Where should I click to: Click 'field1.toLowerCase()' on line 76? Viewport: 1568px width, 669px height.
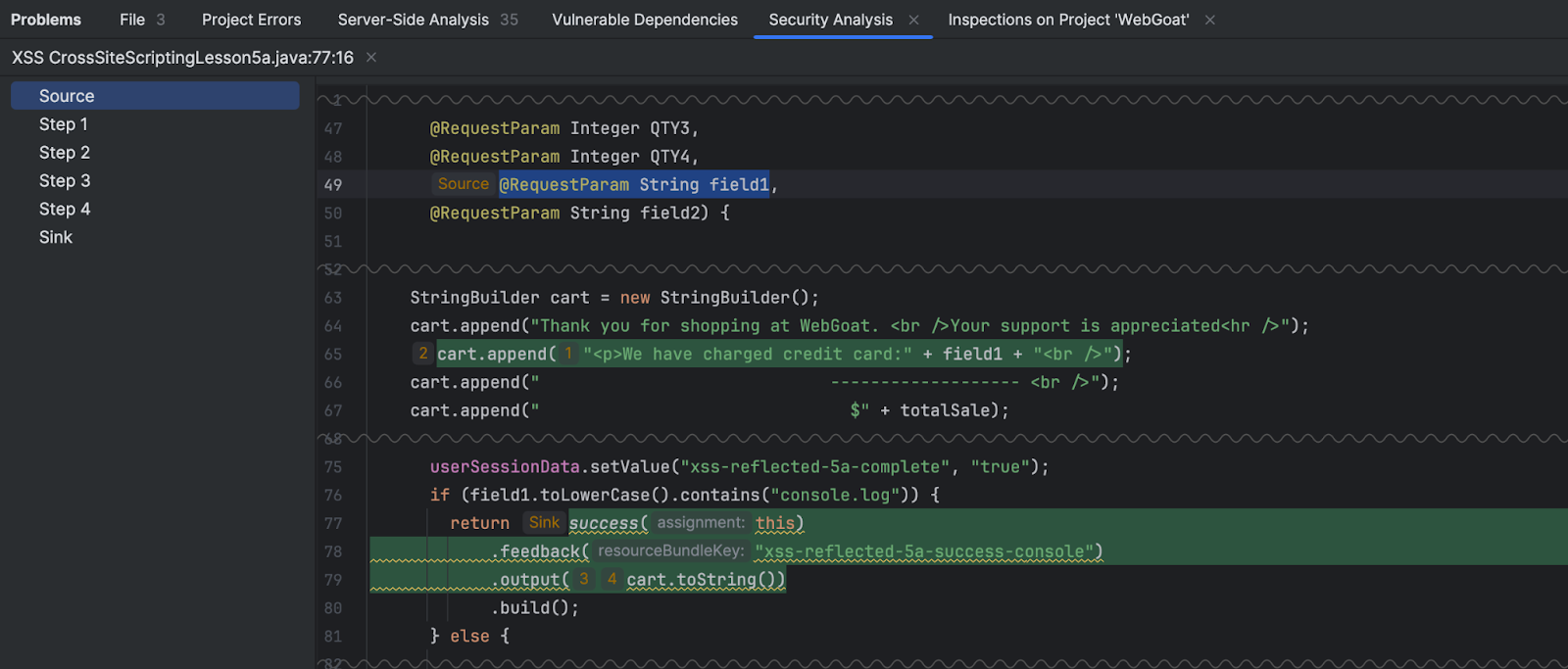point(565,496)
